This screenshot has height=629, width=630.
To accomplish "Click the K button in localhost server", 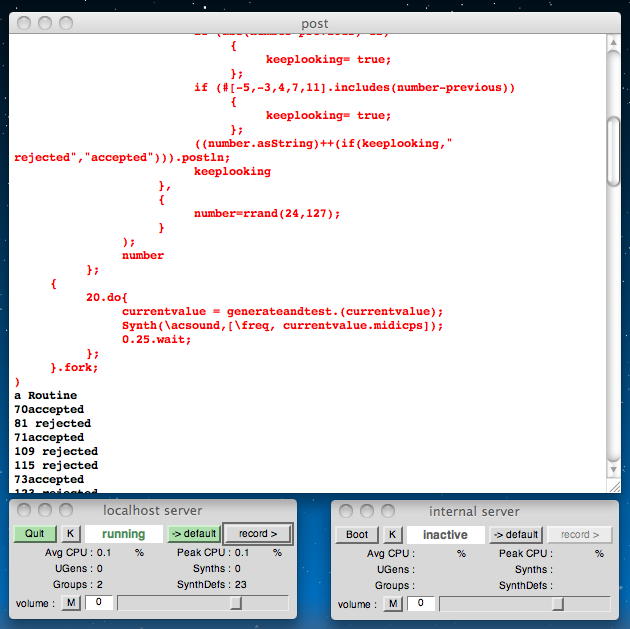I will point(71,533).
